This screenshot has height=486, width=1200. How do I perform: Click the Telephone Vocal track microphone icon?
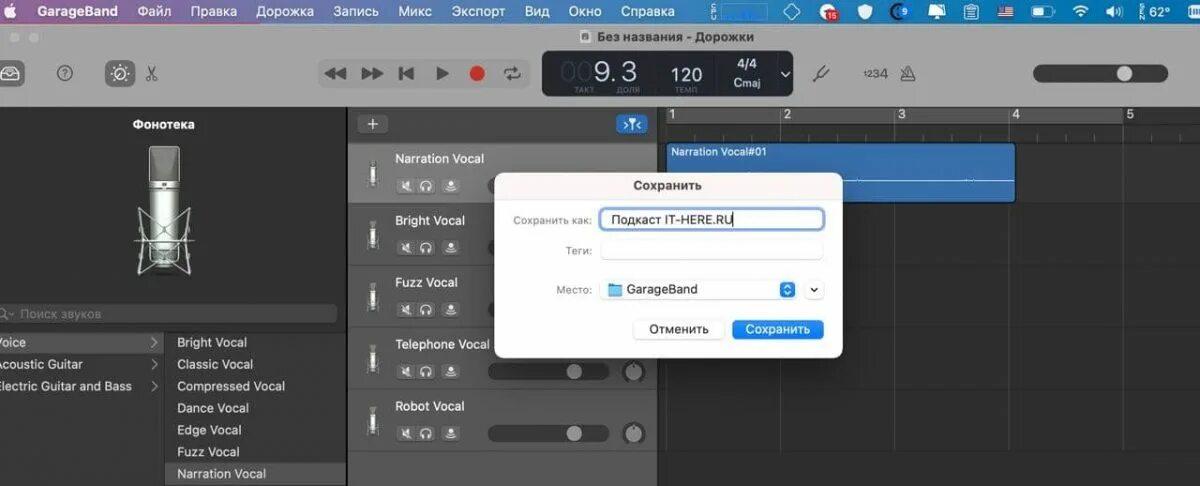[x=373, y=359]
